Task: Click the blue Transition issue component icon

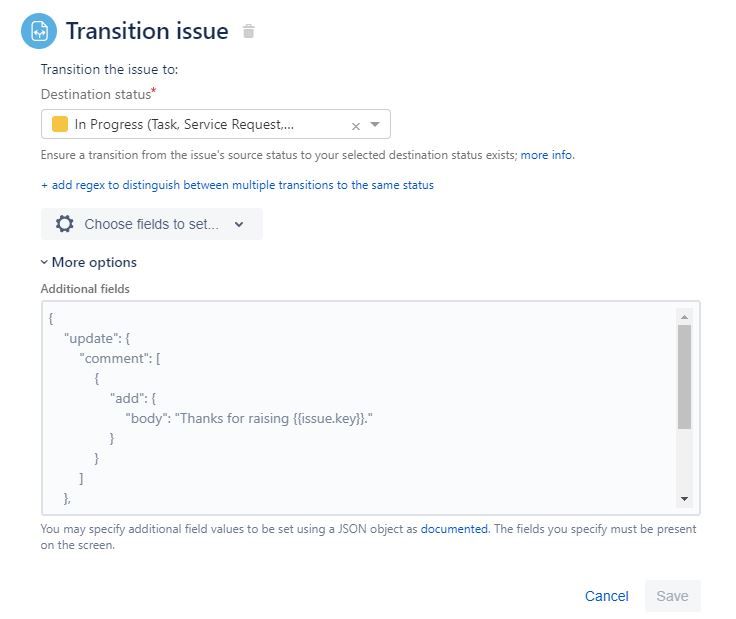Action: pyautogui.click(x=39, y=31)
